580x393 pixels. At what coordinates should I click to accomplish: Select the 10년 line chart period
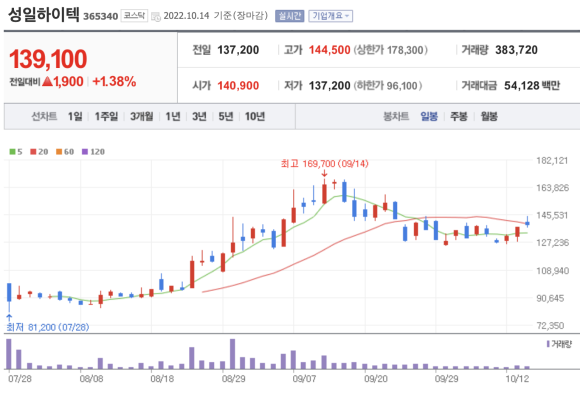coord(255,117)
